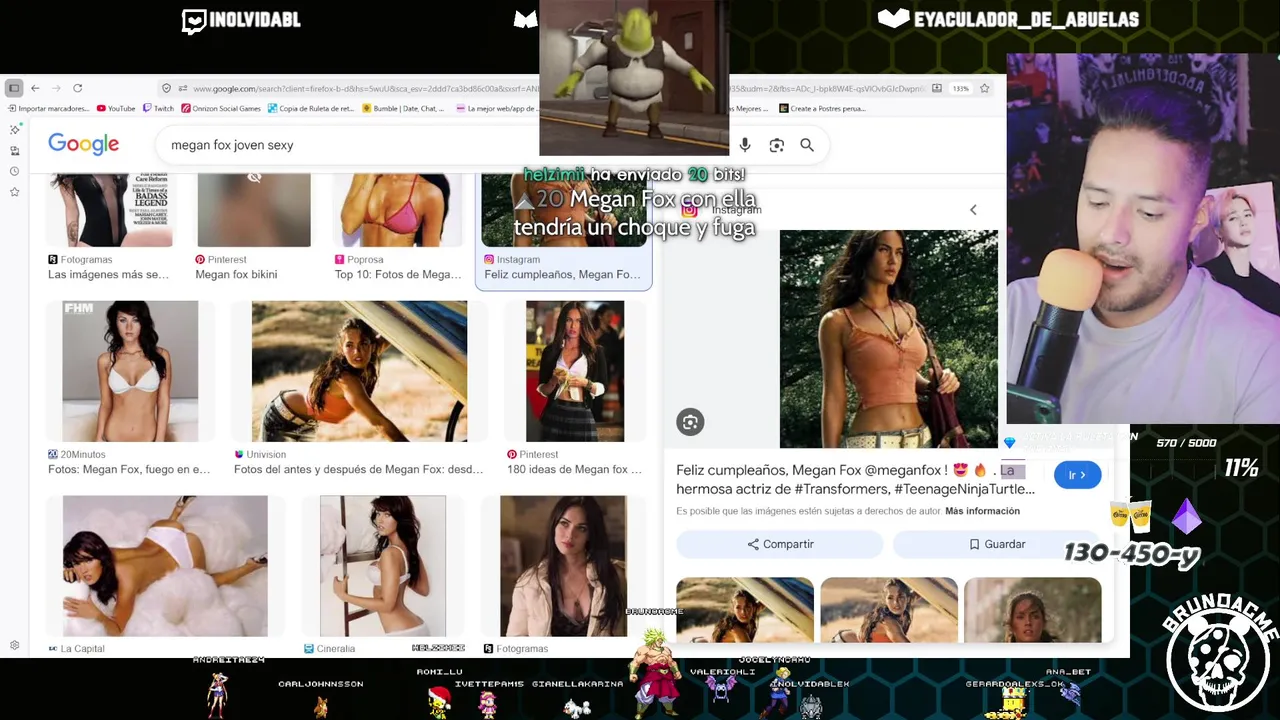Go back with the browser back arrow

pyautogui.click(x=35, y=88)
